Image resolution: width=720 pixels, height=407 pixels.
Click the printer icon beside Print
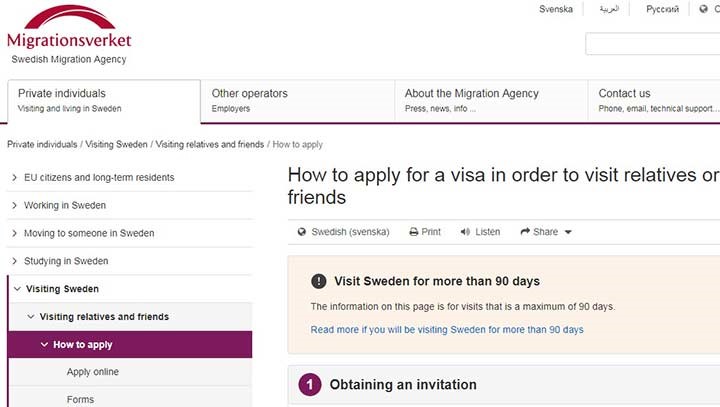point(414,232)
